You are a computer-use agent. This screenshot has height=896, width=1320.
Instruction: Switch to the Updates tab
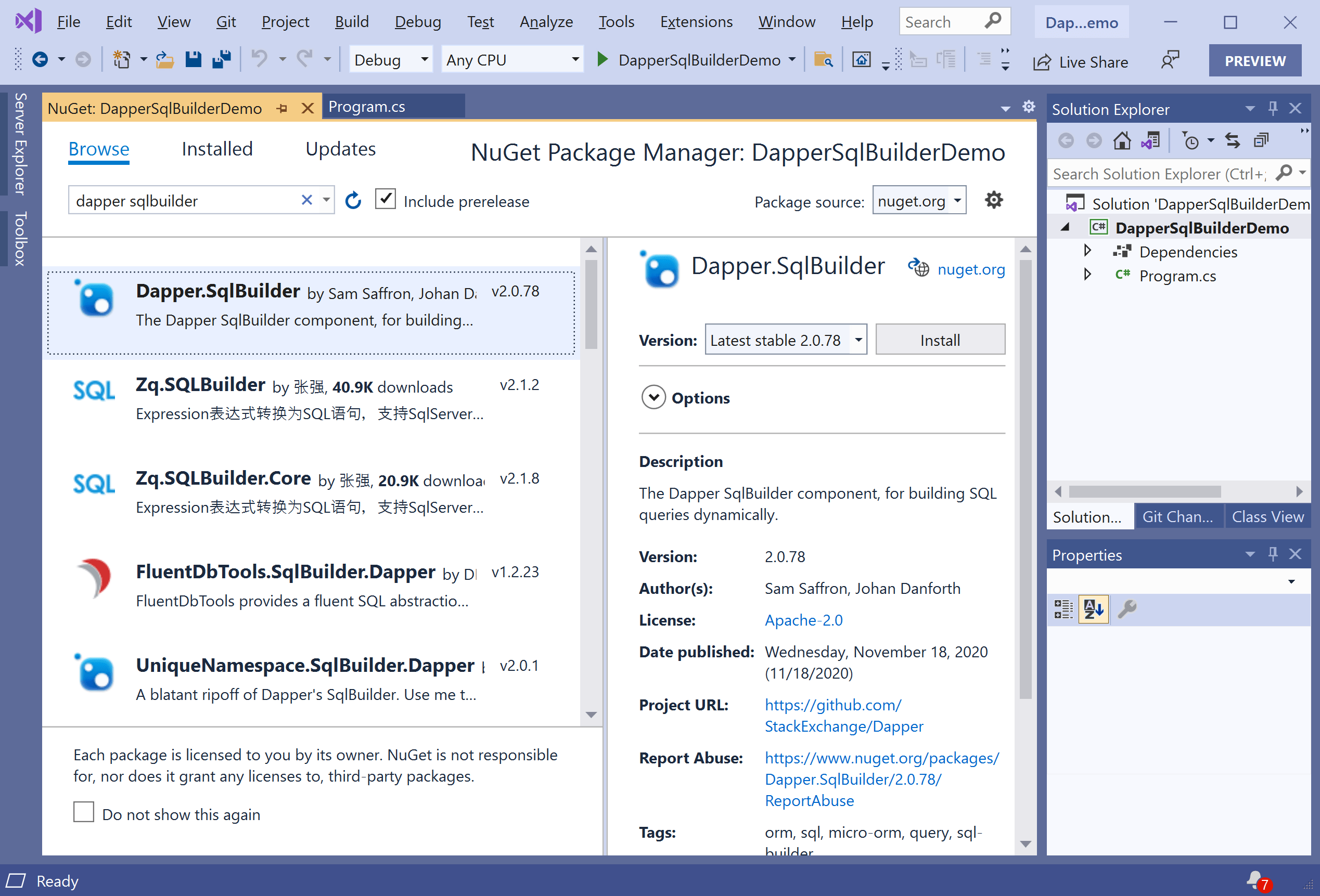pyautogui.click(x=340, y=149)
